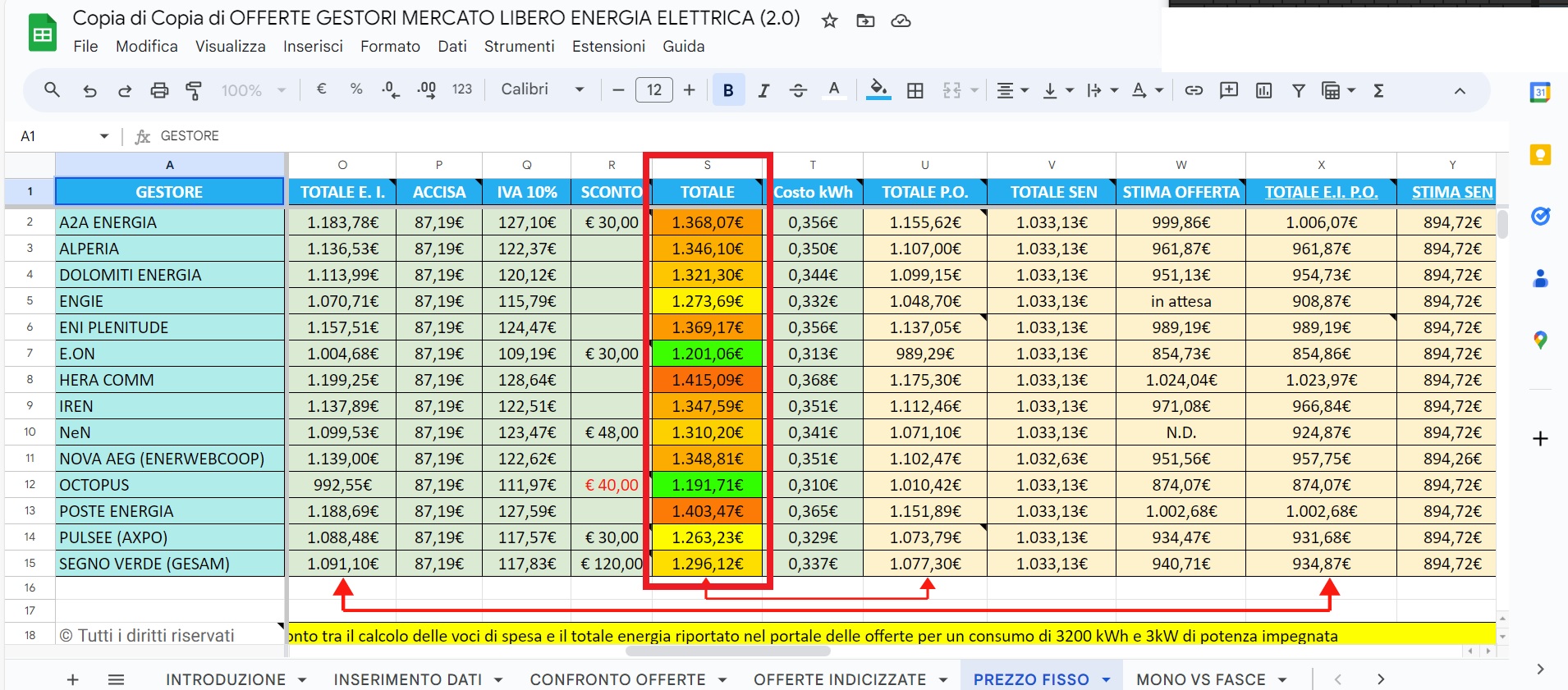
Task: Open text wrapping dropdown
Action: tap(1102, 90)
